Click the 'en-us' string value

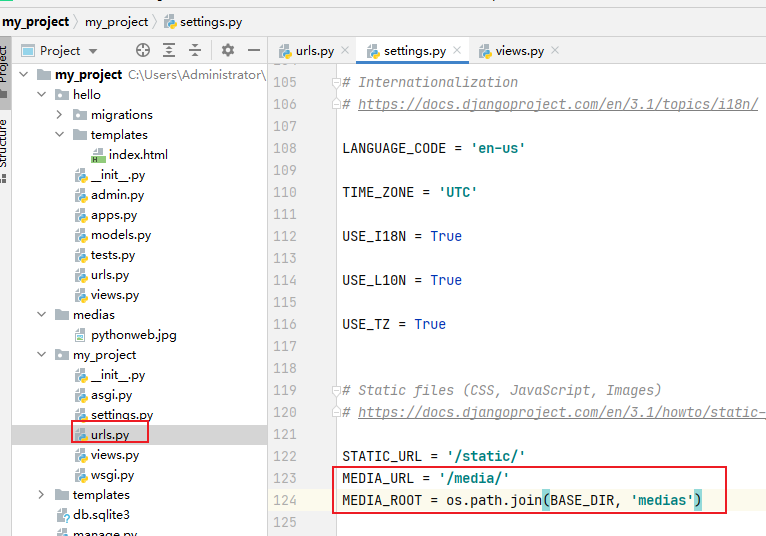pyautogui.click(x=498, y=149)
